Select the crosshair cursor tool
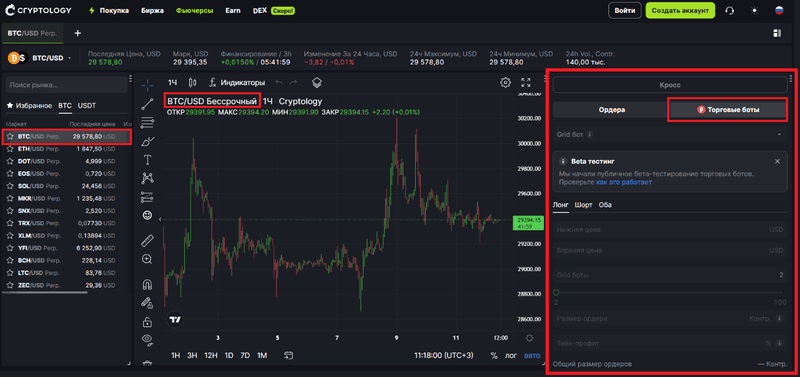This screenshot has width=800, height=377. (147, 85)
